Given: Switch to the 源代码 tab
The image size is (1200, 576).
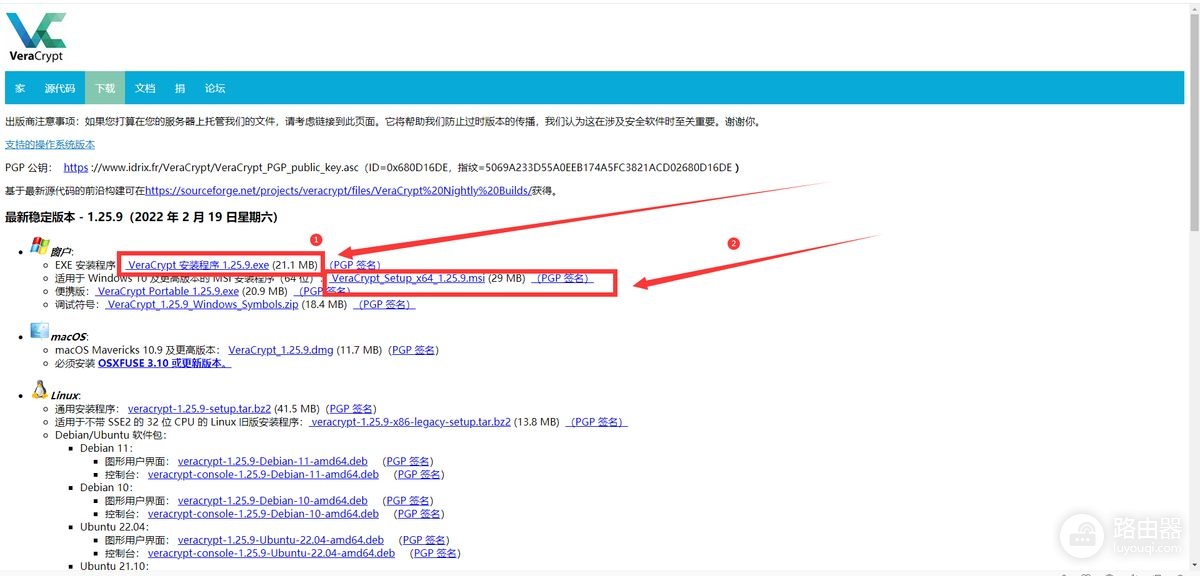Looking at the screenshot, I should [60, 88].
